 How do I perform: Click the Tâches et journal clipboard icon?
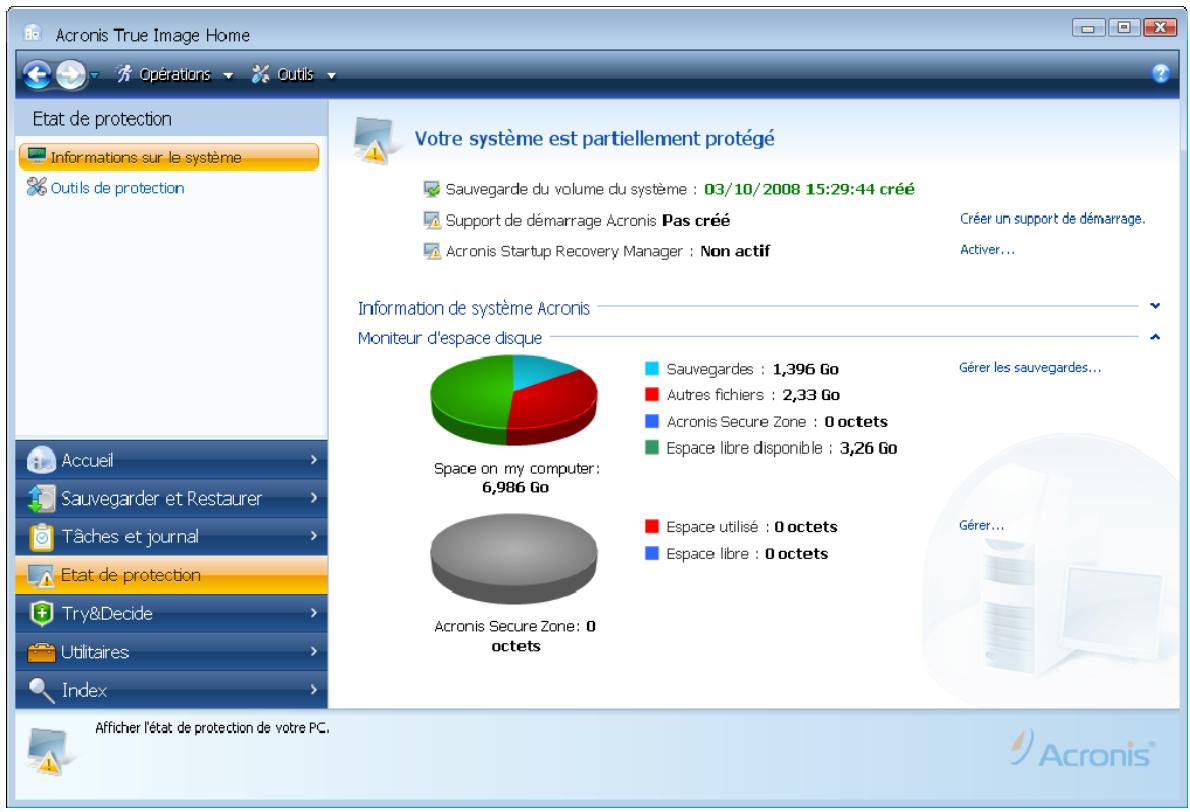(41, 537)
